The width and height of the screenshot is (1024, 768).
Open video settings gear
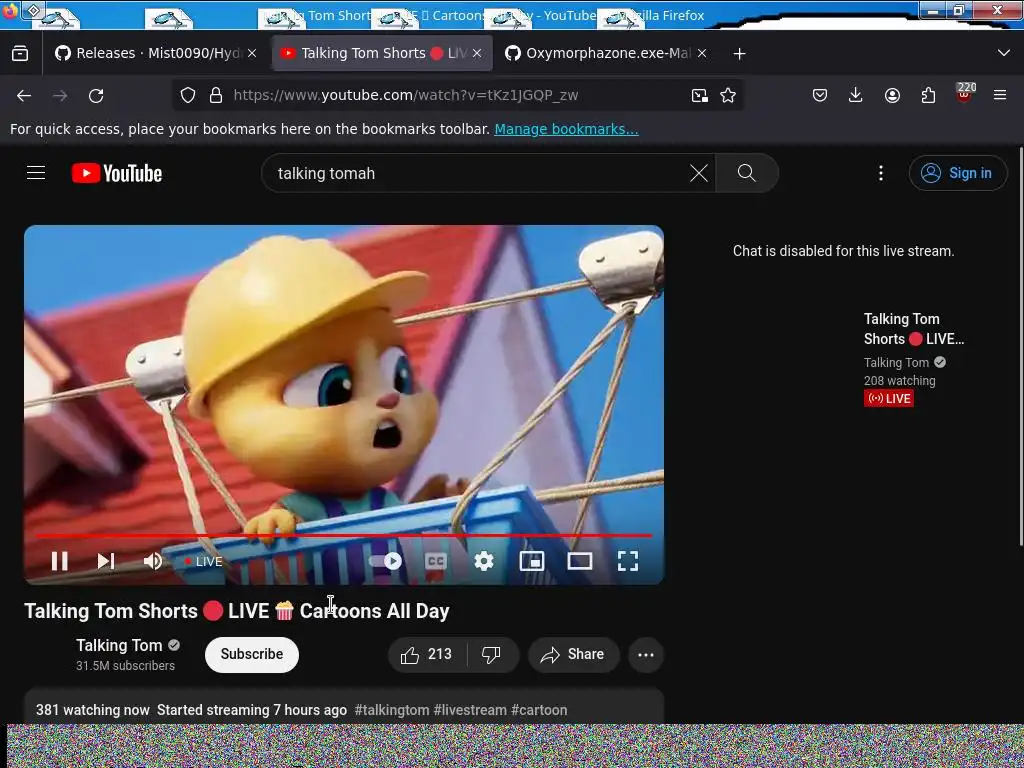[x=484, y=561]
